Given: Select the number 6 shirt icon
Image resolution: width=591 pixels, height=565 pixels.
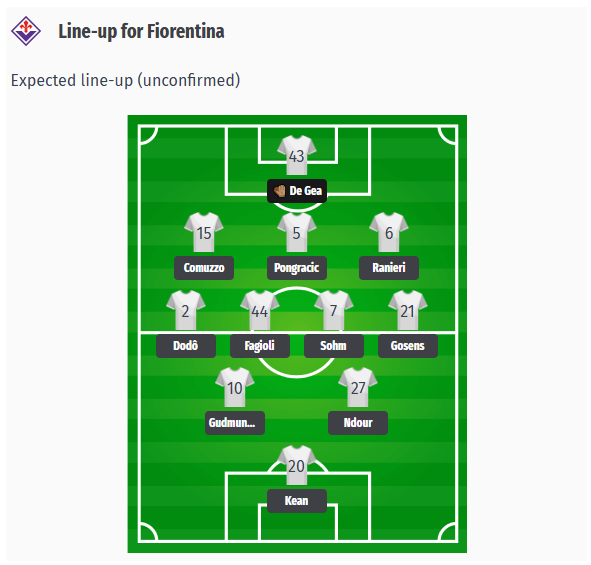Looking at the screenshot, I should (x=389, y=232).
